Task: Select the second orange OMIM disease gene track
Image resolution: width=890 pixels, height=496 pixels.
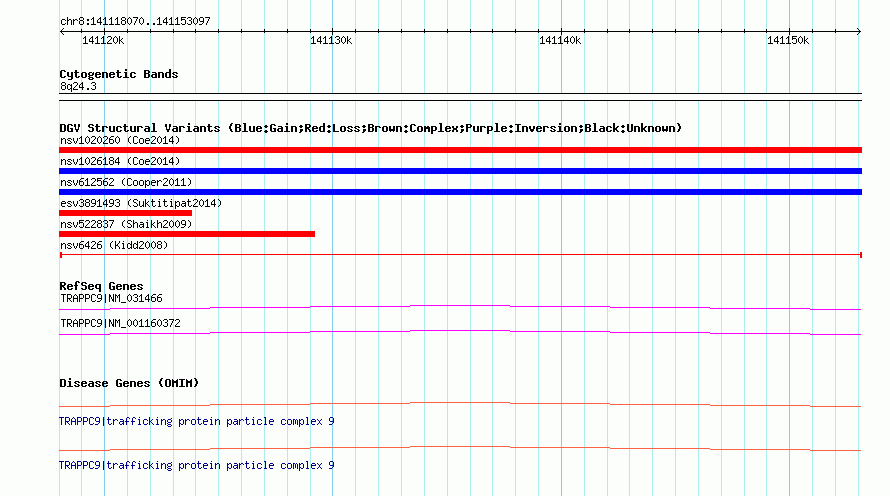Action: pos(460,448)
